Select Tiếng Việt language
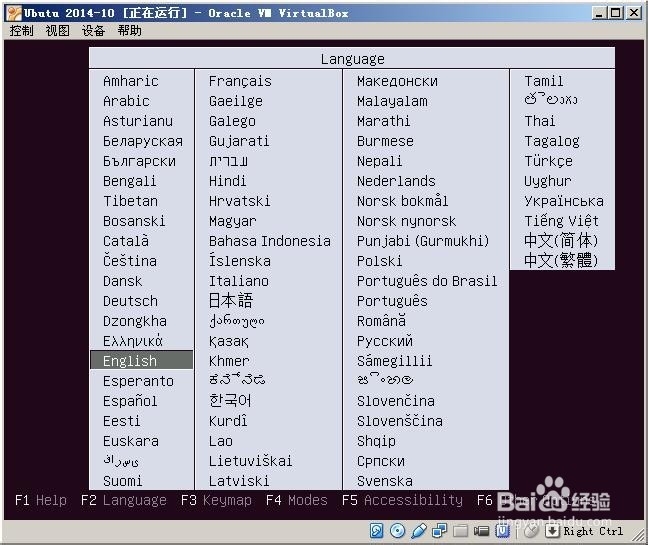The image size is (648, 545). [561, 221]
